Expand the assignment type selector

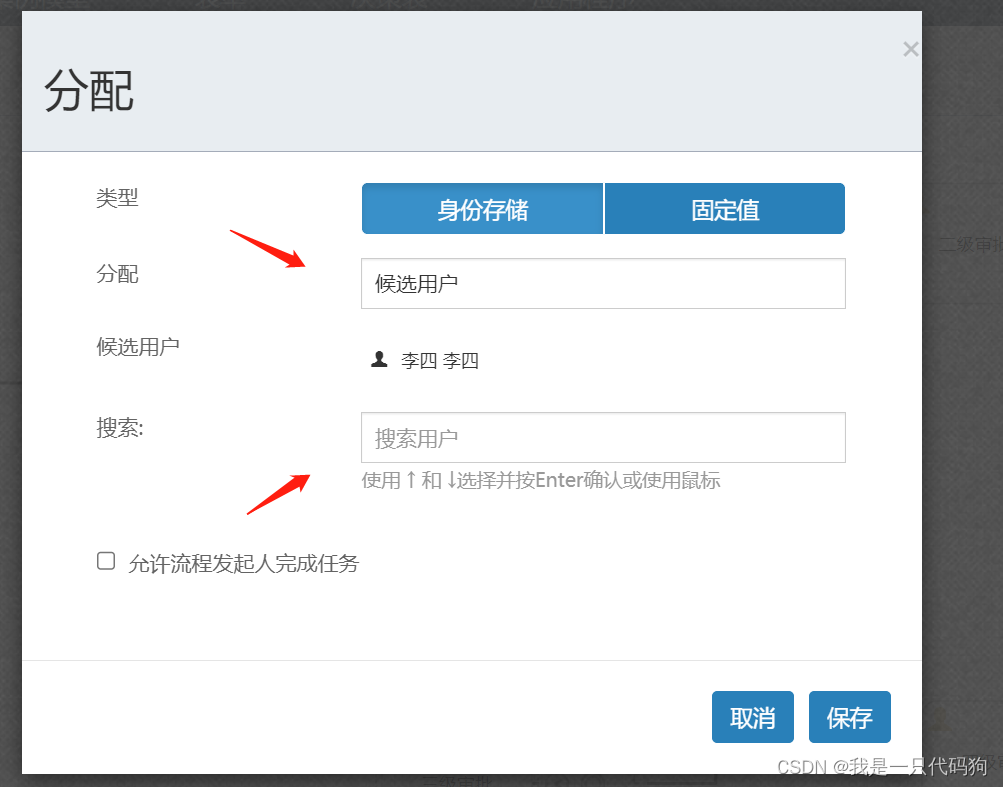coord(602,283)
